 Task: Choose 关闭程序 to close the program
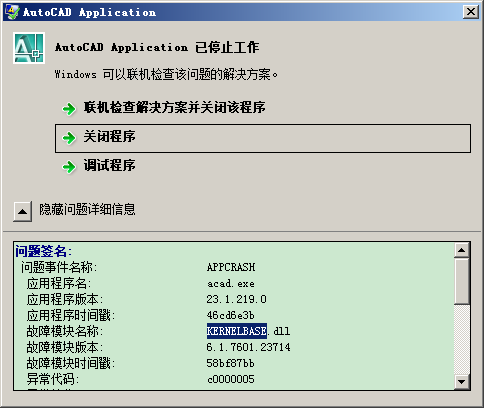pos(263,138)
